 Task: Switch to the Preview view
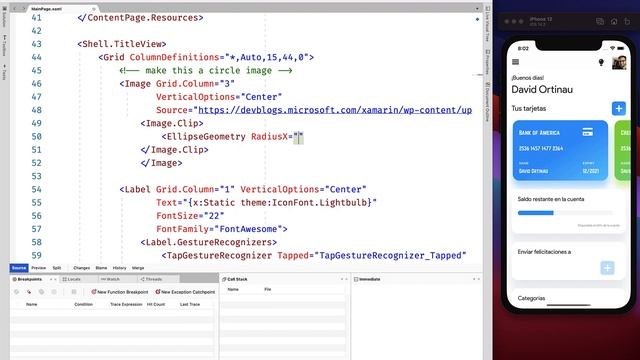(38, 268)
